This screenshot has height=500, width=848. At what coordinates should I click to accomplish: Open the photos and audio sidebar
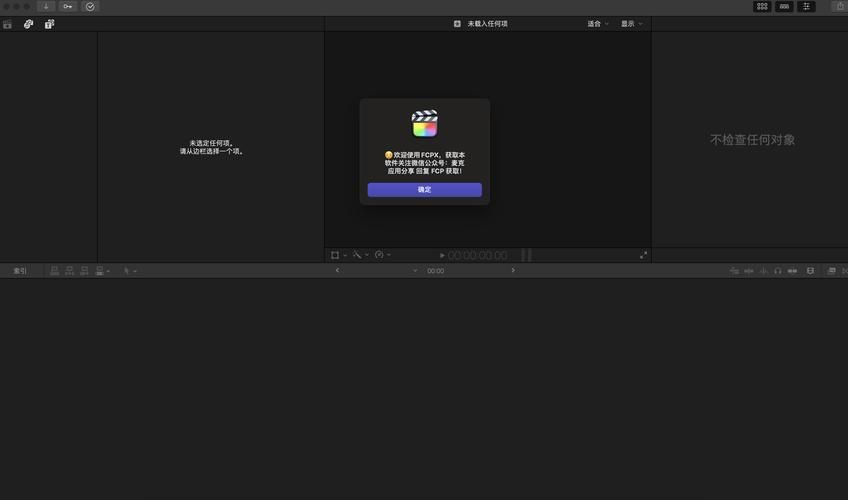(x=28, y=24)
